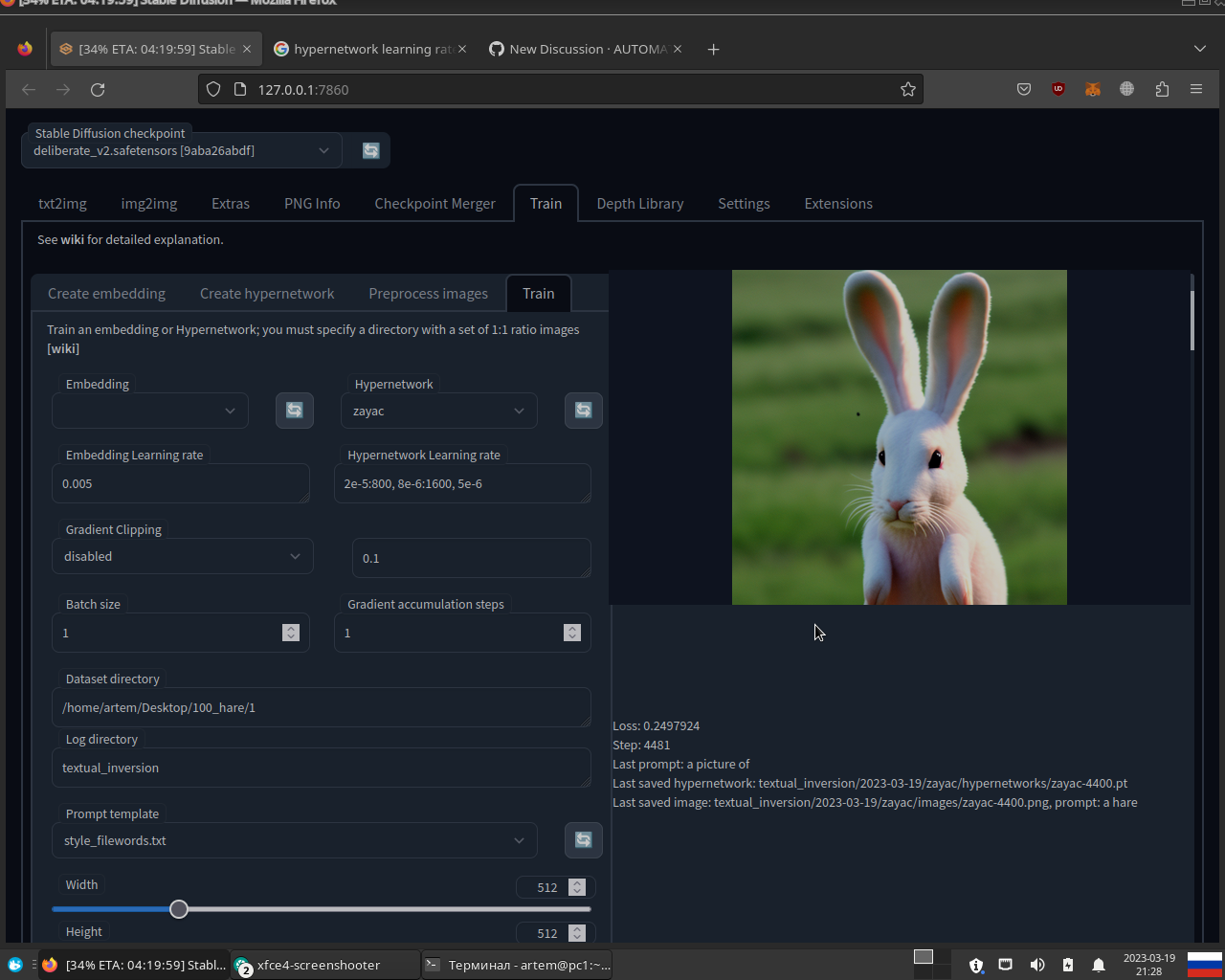Click the Hypernetwork Learning rate input field
Viewport: 1225px width, 980px height.
[462, 483]
